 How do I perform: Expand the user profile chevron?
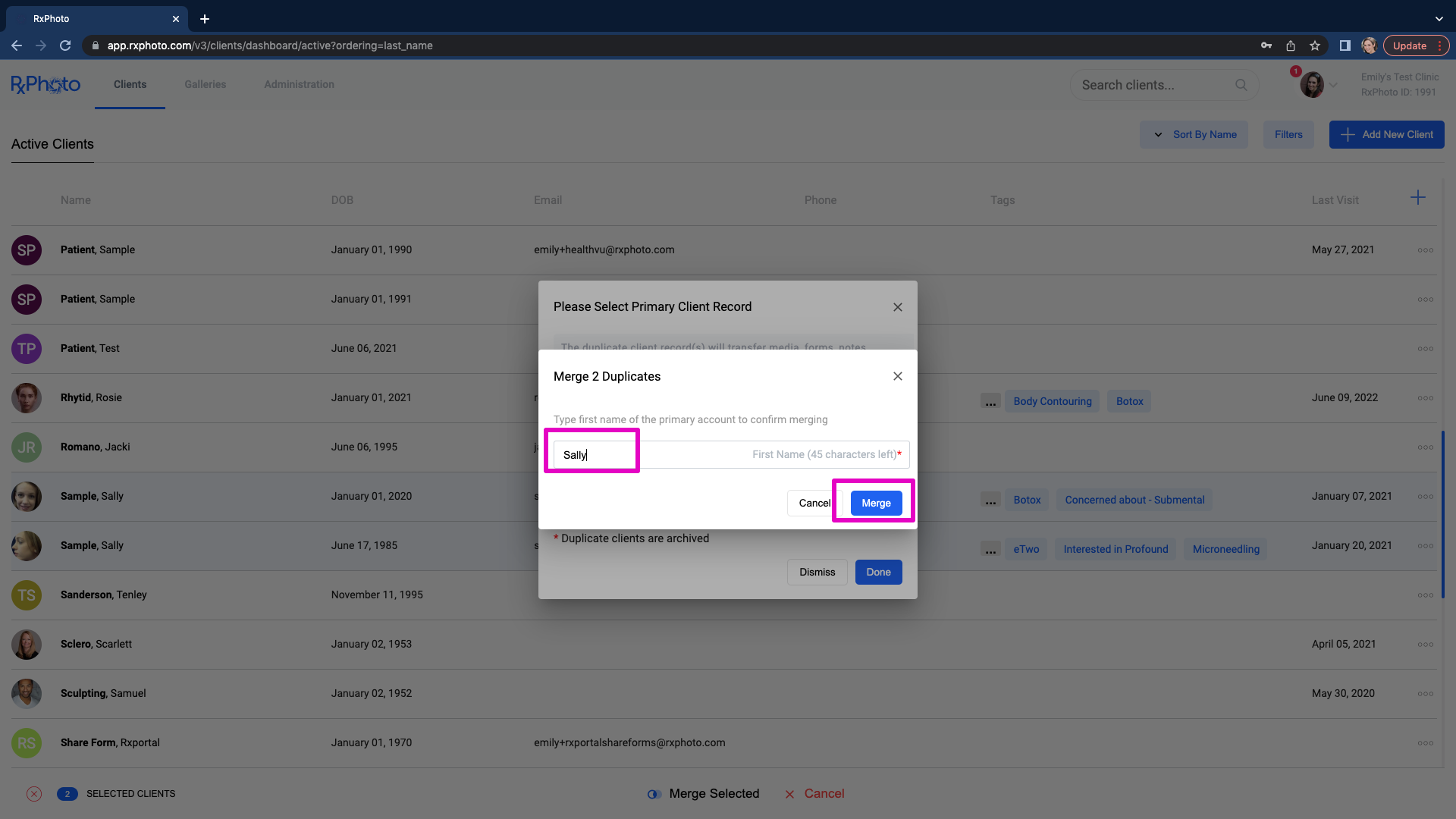tap(1333, 85)
